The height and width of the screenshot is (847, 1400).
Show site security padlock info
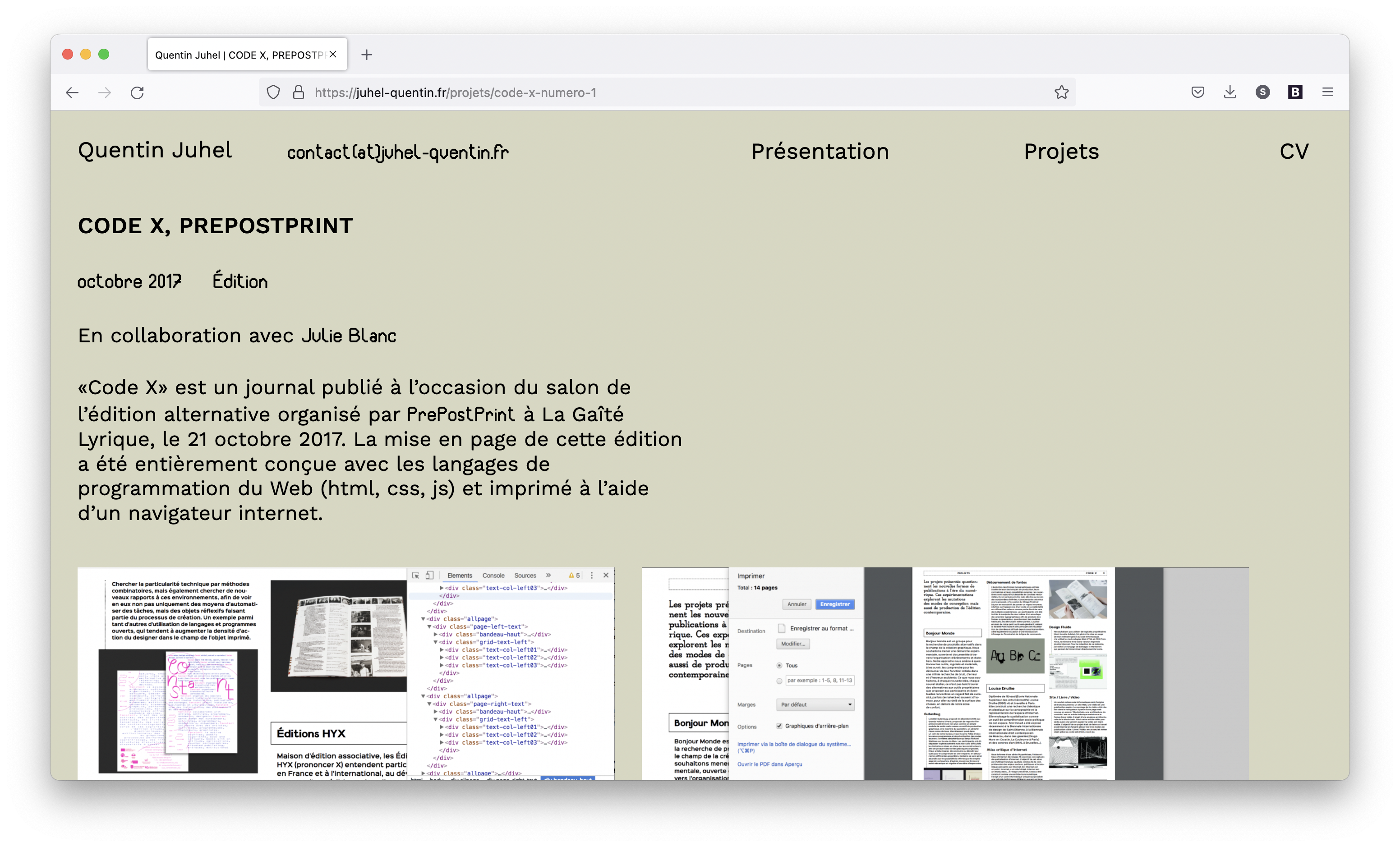point(298,92)
